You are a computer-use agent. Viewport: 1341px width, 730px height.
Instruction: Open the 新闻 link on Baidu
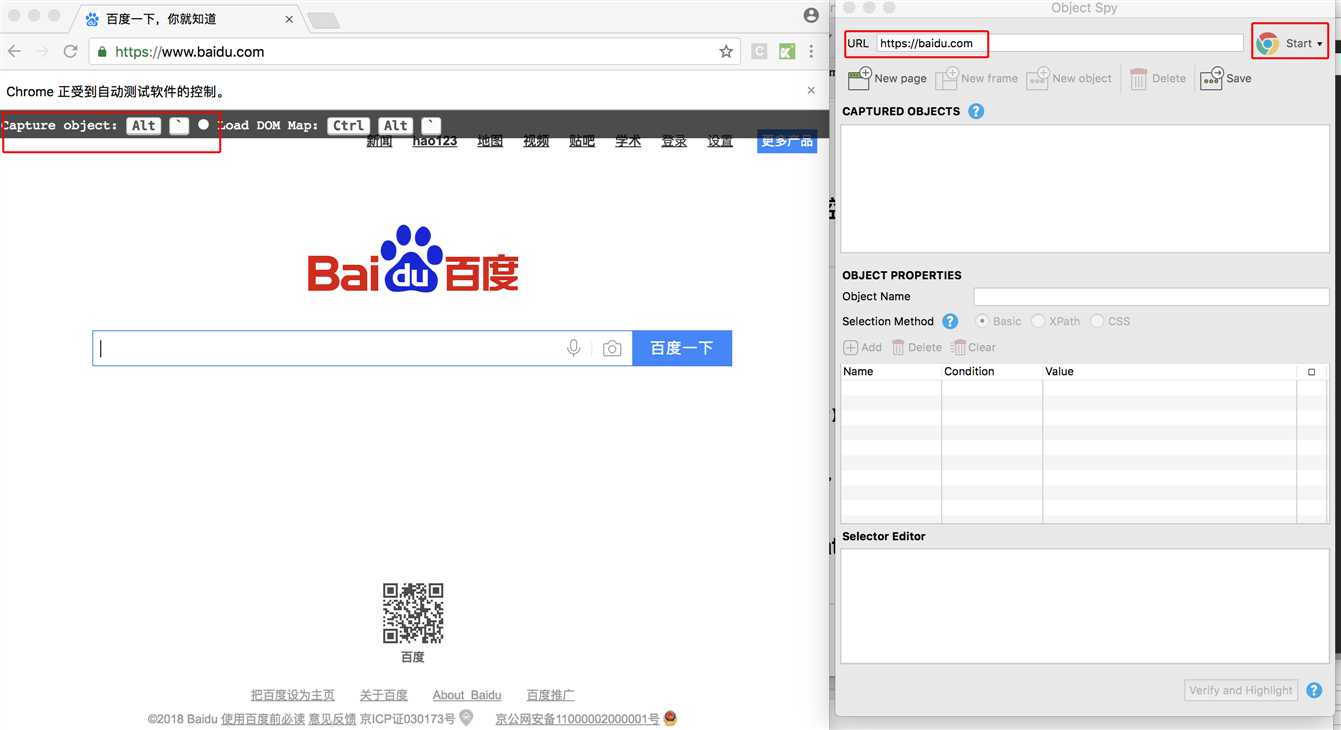[379, 141]
